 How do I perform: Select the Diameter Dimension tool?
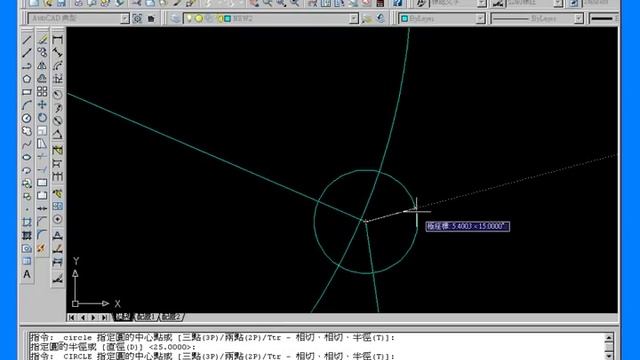(x=58, y=121)
